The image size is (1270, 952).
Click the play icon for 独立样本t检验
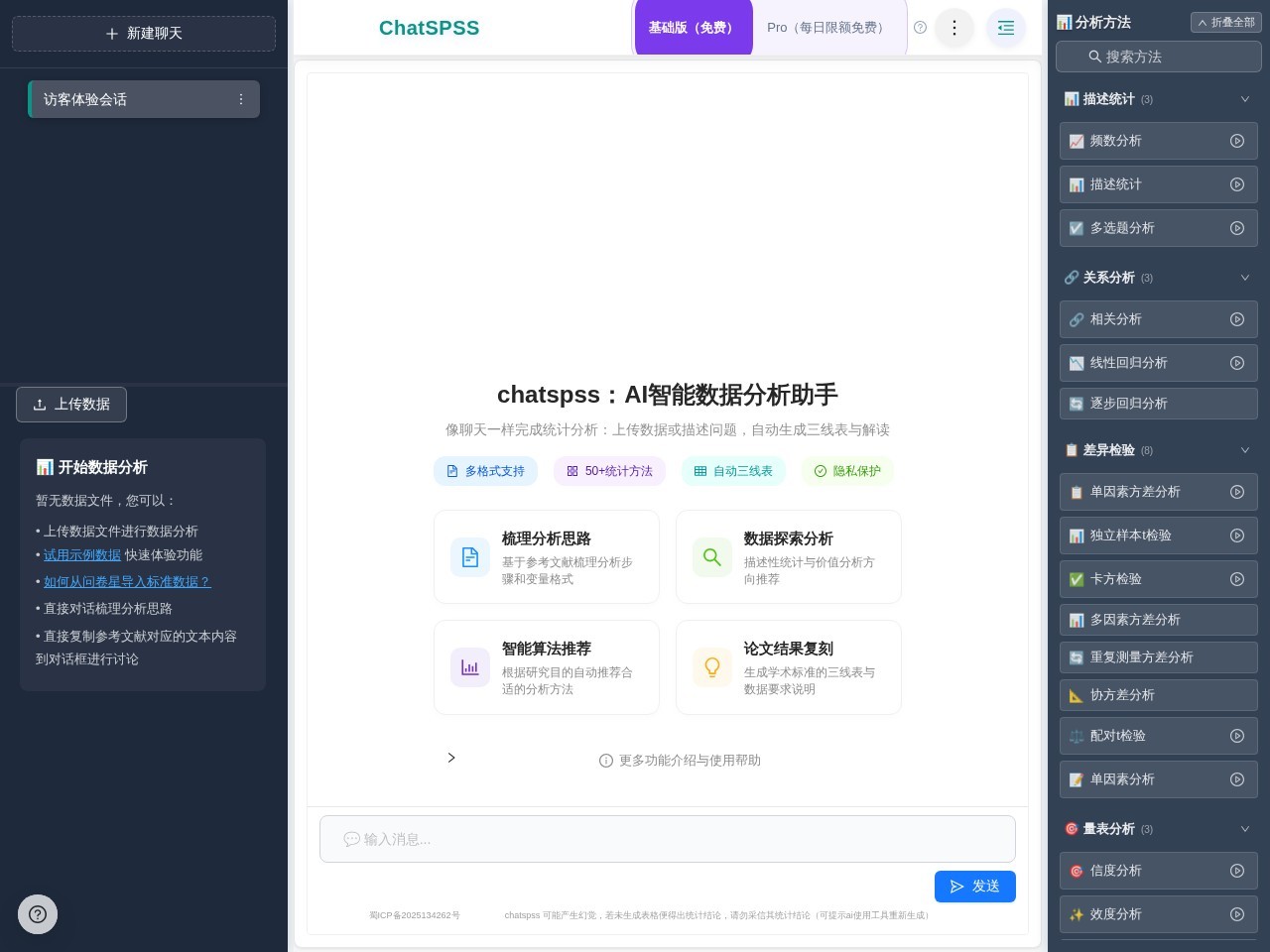click(x=1237, y=535)
